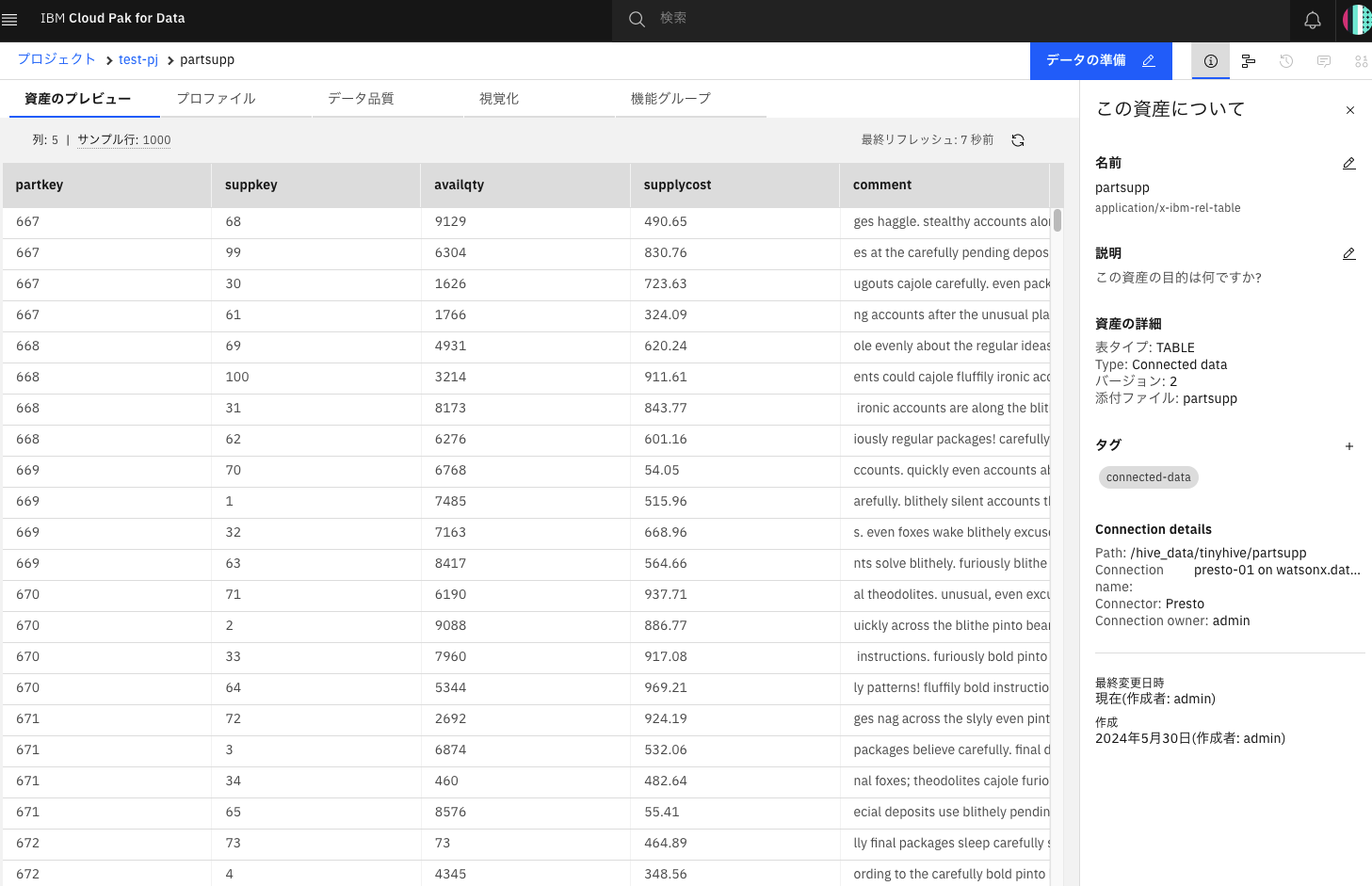The width and height of the screenshot is (1372, 886).
Task: Add a new tag with plus icon
Action: coord(1349,446)
